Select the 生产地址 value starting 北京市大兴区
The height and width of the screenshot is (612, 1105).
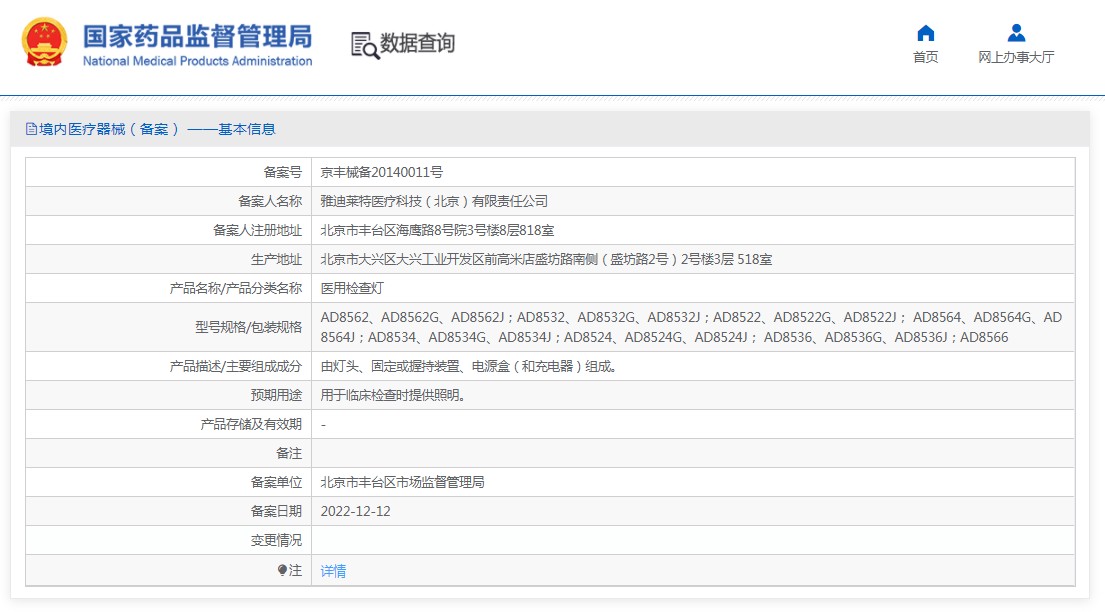click(546, 259)
